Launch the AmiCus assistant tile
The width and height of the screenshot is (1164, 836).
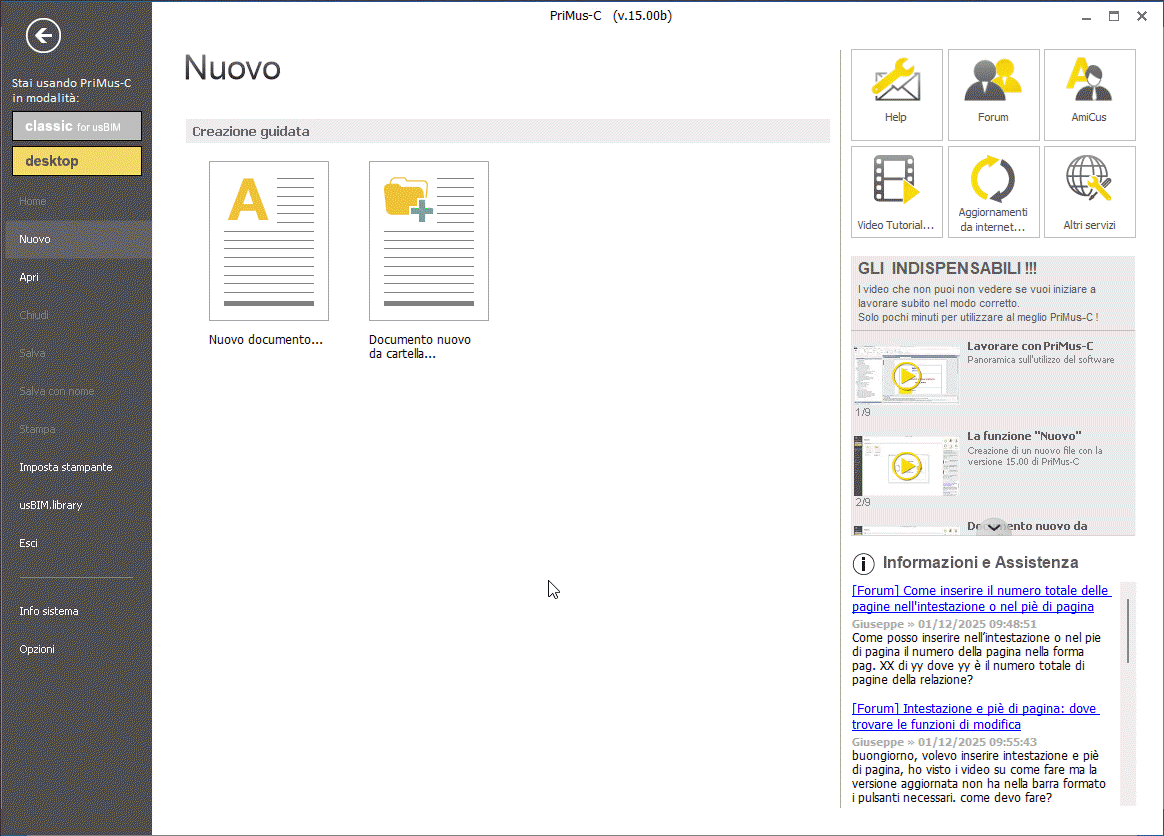(1089, 83)
